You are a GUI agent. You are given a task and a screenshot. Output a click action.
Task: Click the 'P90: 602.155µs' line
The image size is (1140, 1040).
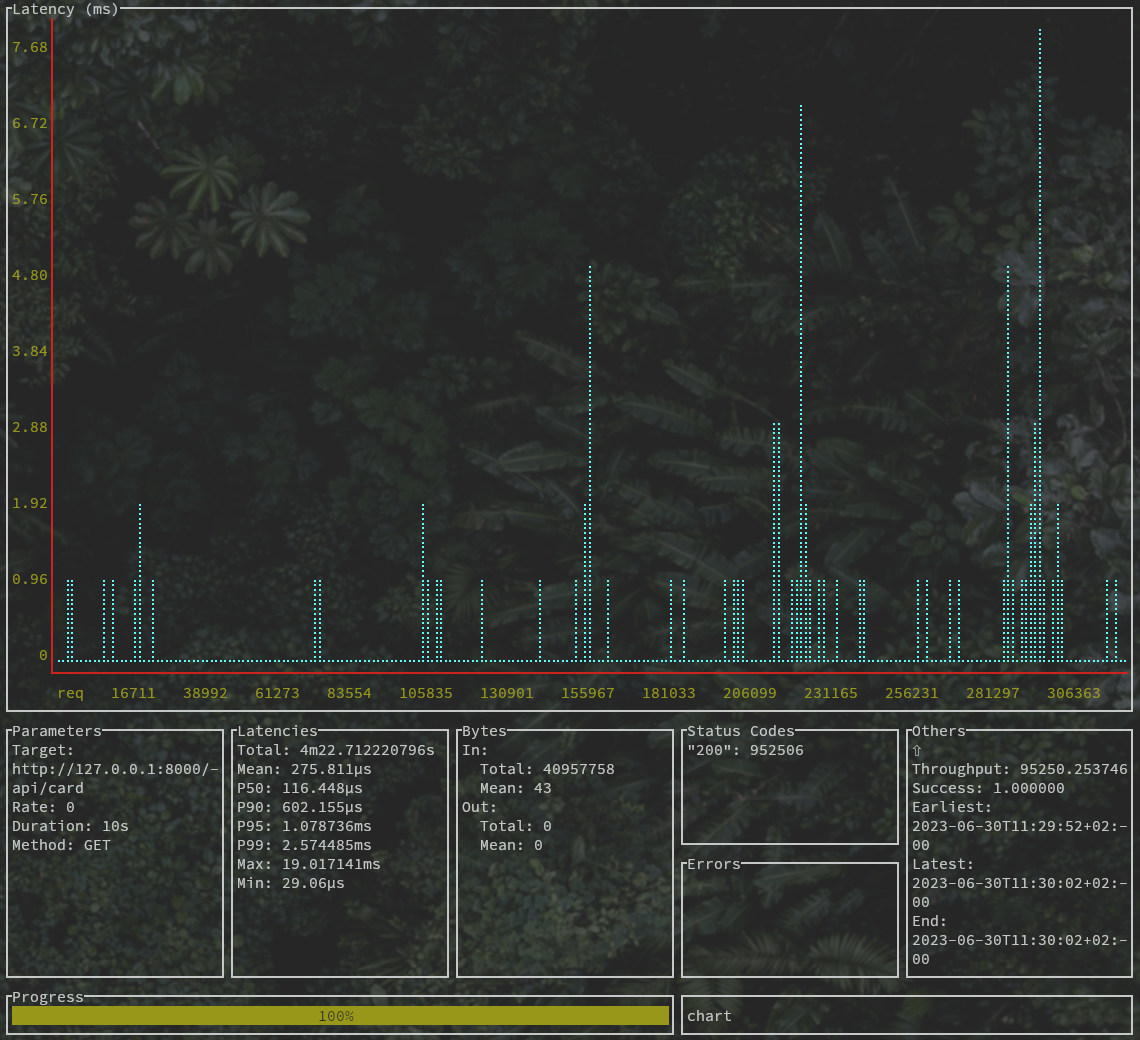(300, 807)
